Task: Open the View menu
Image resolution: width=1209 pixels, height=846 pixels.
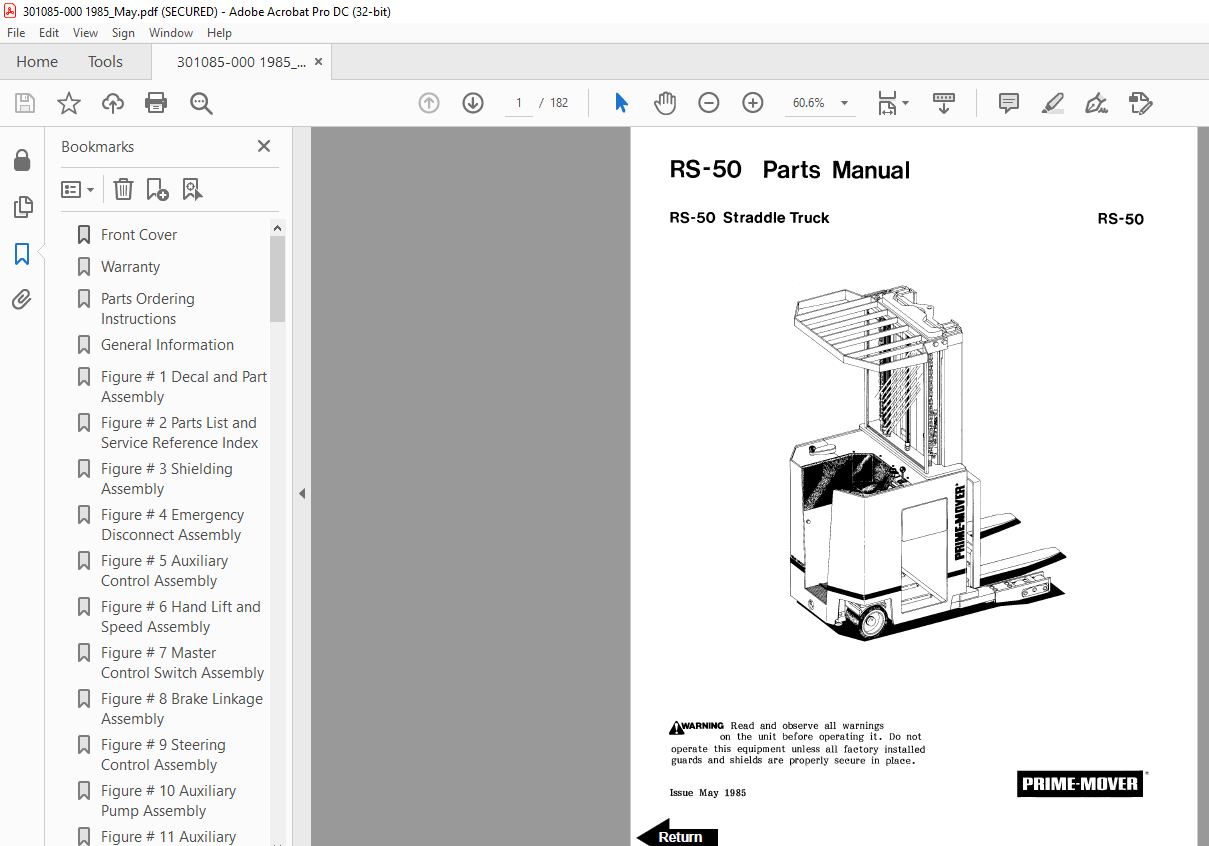Action: coord(86,33)
